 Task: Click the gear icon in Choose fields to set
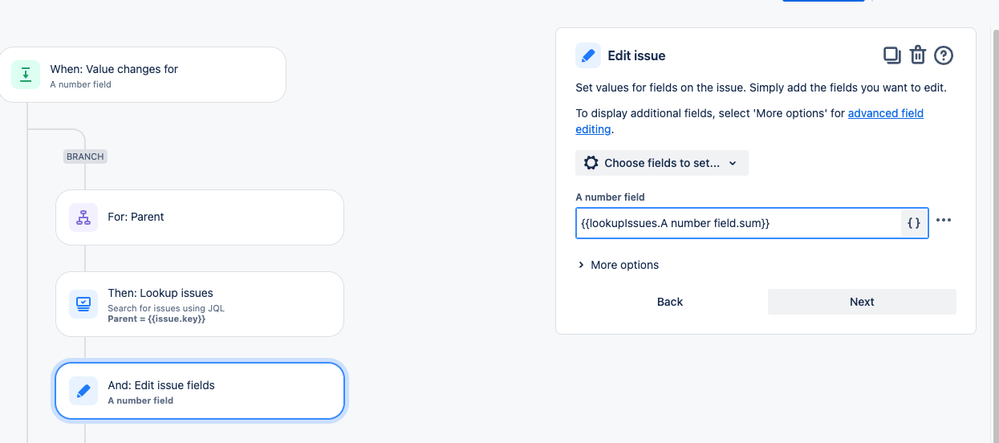(x=591, y=163)
